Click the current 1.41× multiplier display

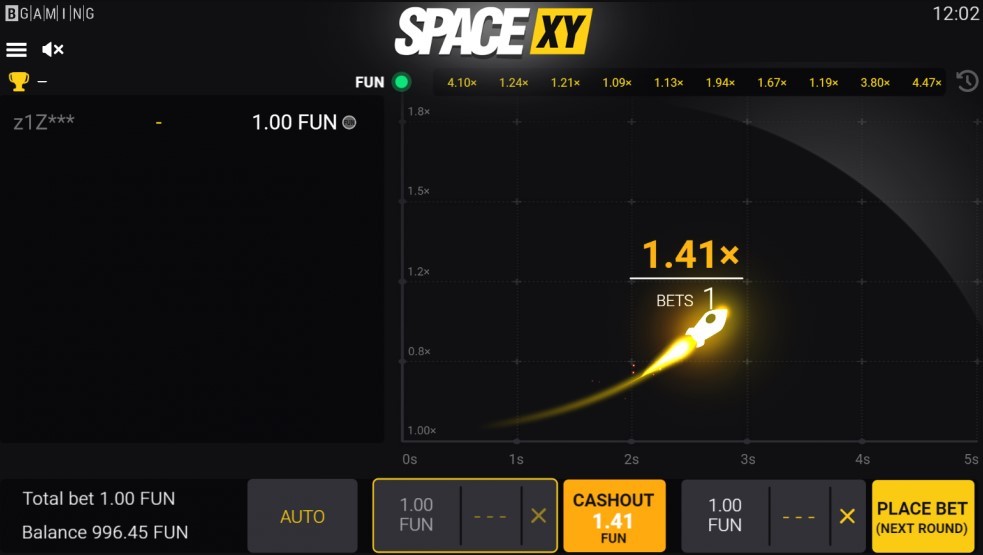click(x=691, y=254)
